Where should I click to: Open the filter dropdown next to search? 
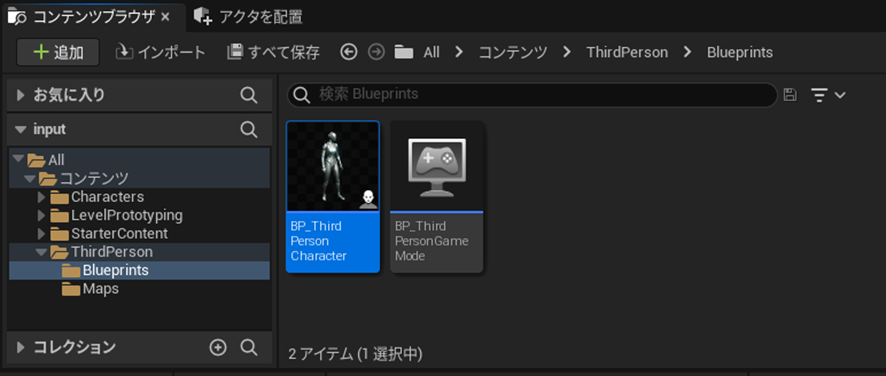(828, 95)
